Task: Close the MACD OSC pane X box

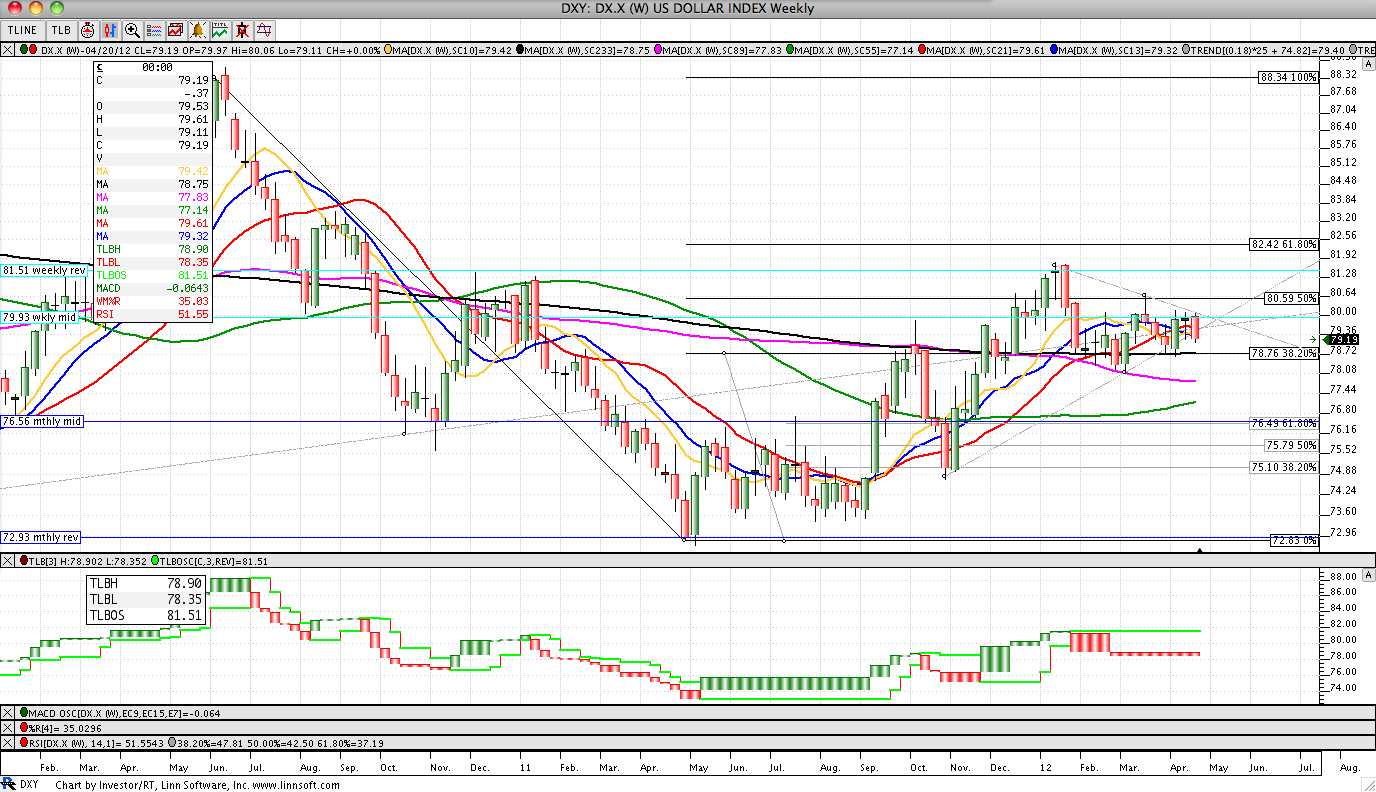Action: coord(8,713)
